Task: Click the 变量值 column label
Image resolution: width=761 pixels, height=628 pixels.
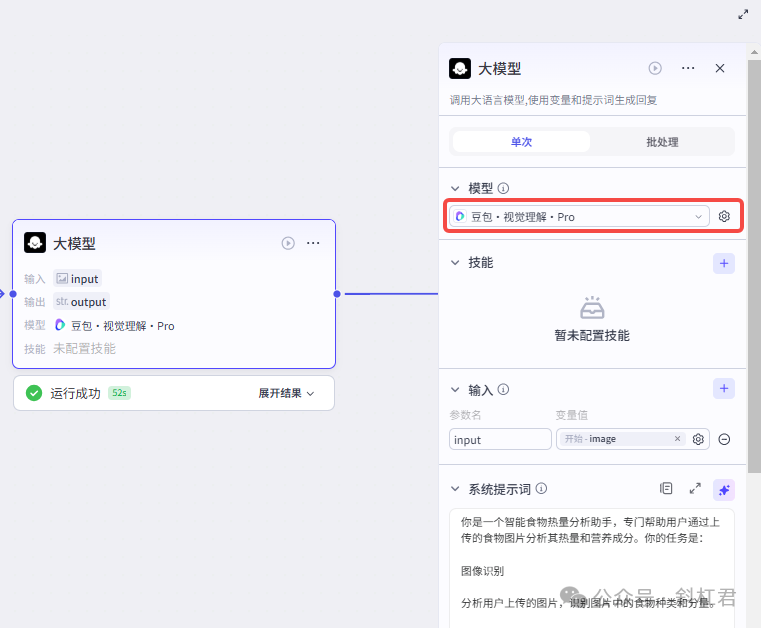Action: click(x=571, y=415)
